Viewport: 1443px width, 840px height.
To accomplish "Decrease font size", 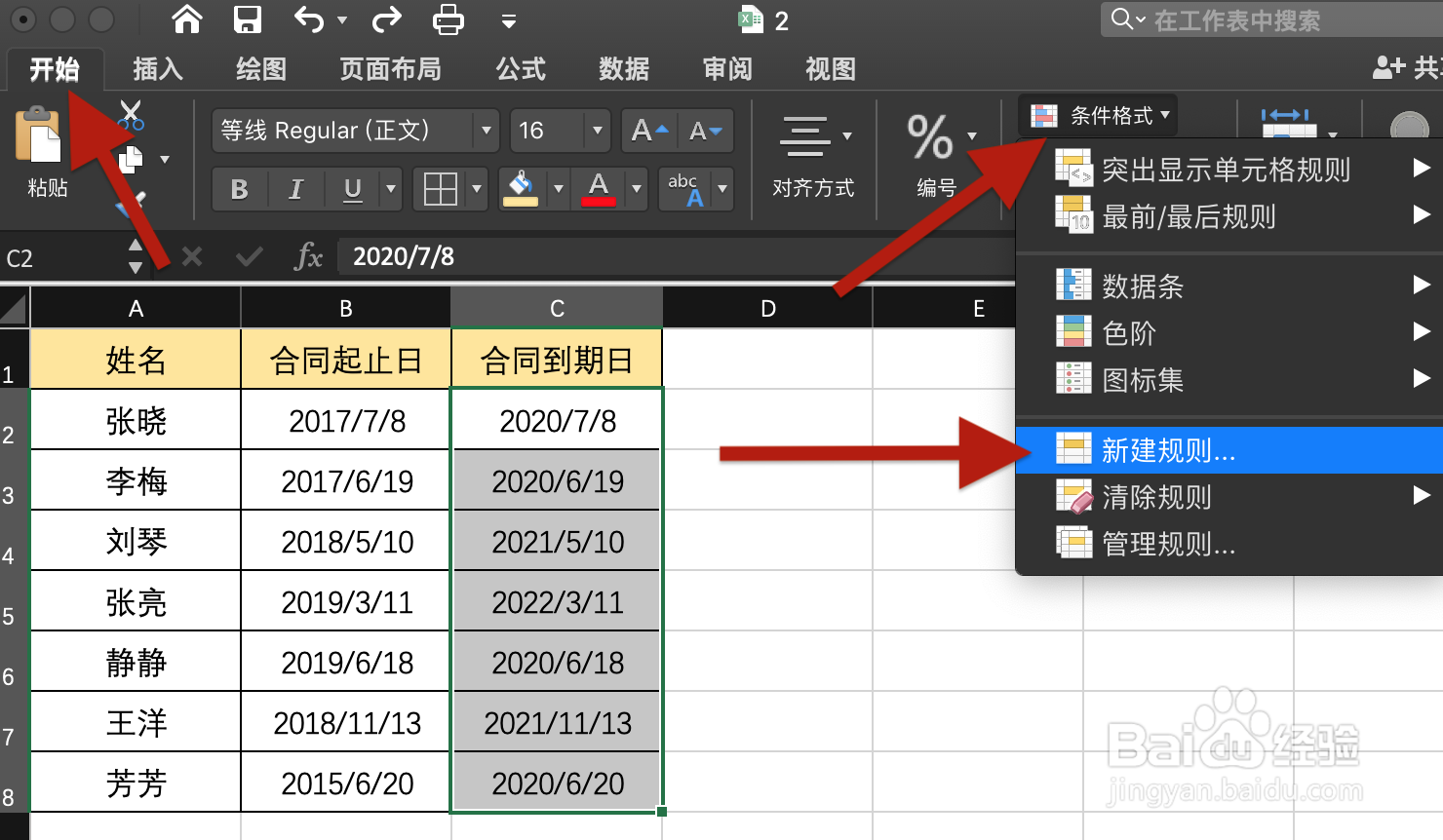I will (706, 131).
